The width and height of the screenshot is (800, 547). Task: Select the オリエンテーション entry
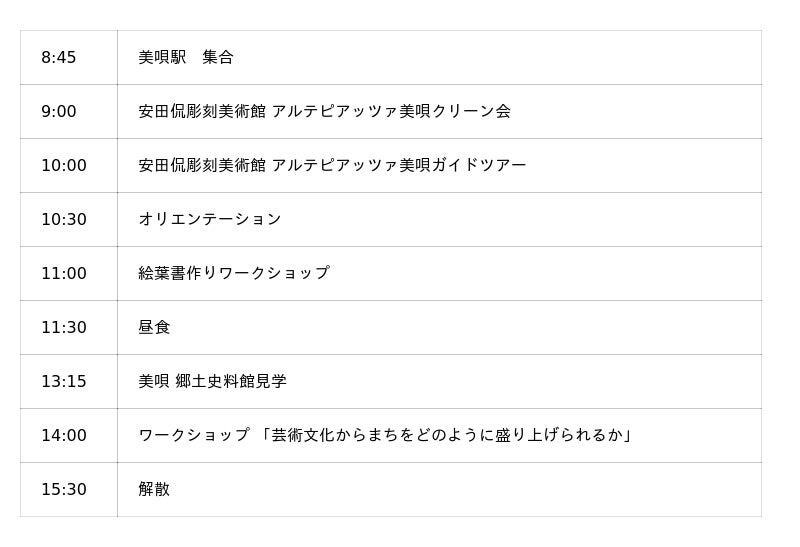point(210,219)
